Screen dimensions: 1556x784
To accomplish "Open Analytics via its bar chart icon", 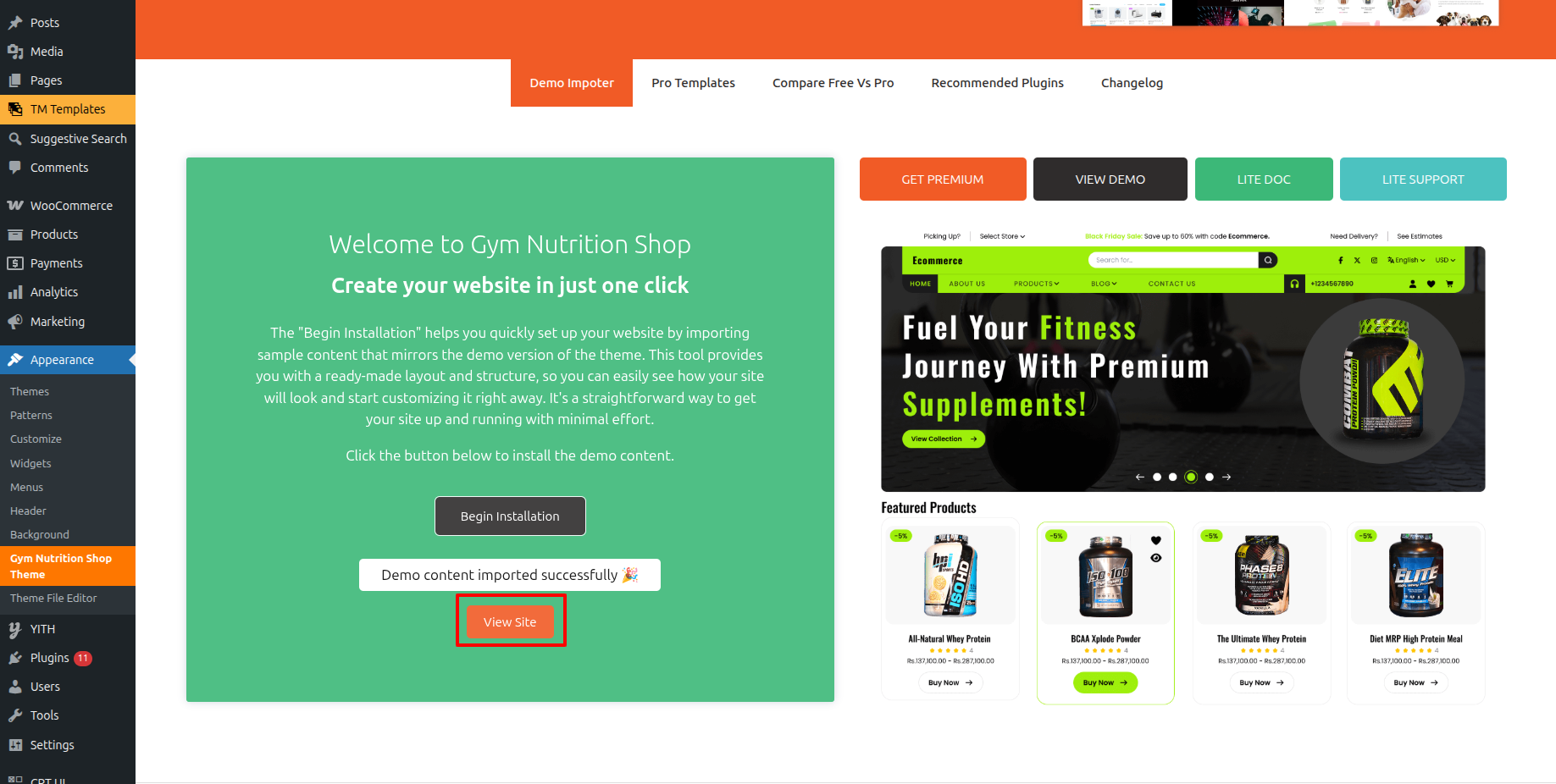I will (x=15, y=292).
